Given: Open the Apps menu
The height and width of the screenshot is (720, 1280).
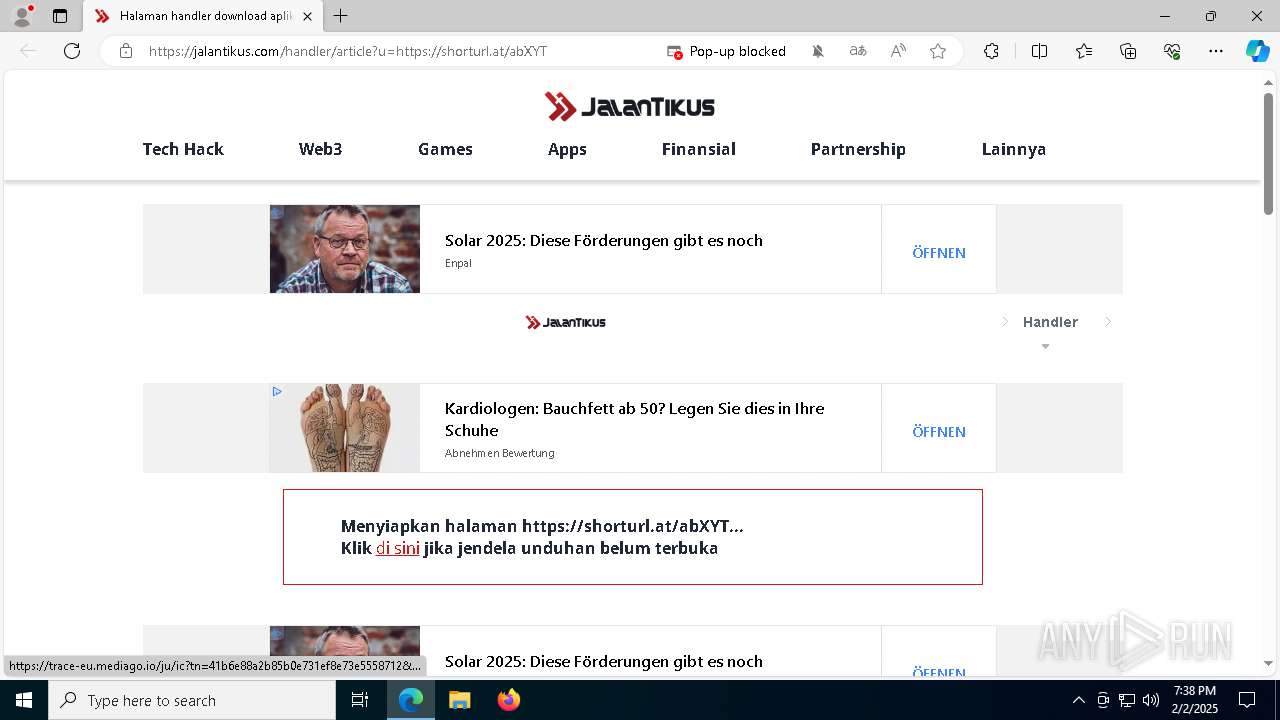Looking at the screenshot, I should coord(567,149).
